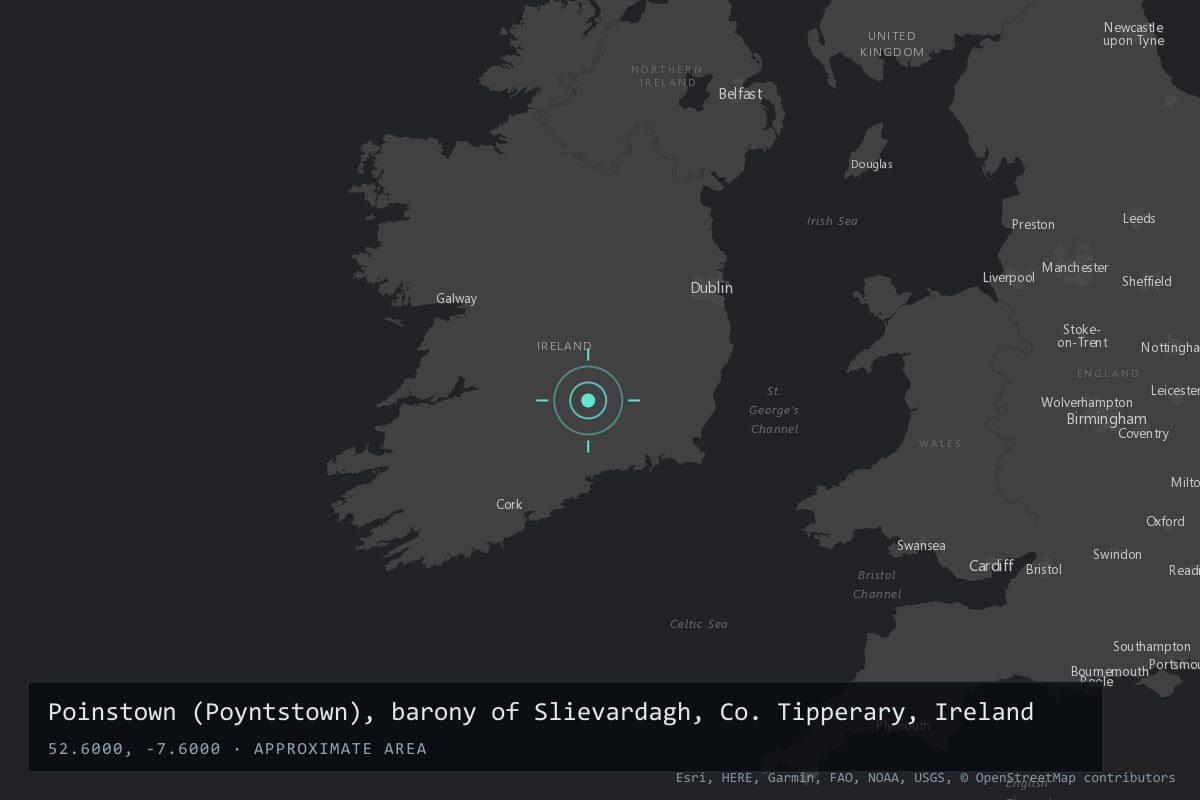Click the Newcastle upon Tyne label
The height and width of the screenshot is (800, 1200).
click(x=1133, y=34)
